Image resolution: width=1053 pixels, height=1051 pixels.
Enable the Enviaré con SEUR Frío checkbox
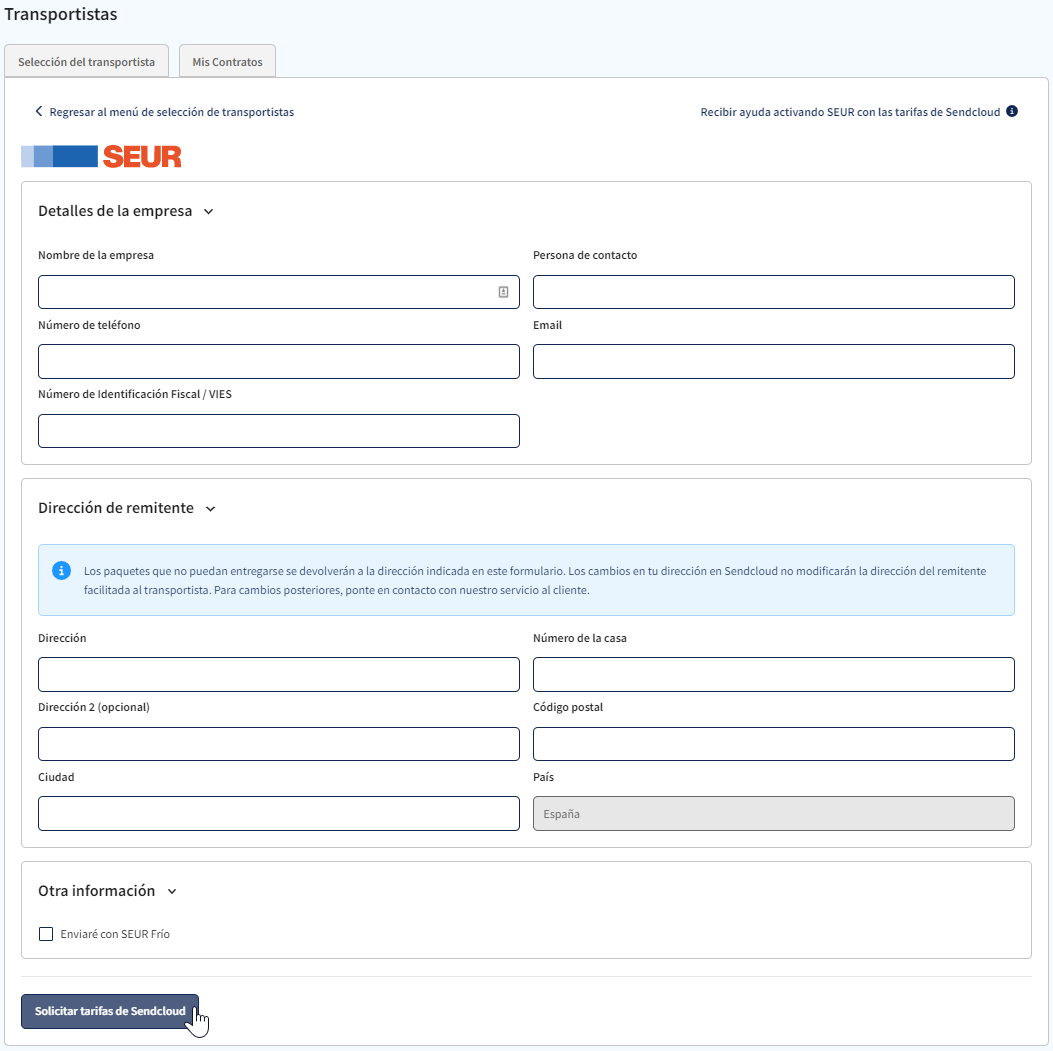(x=45, y=933)
